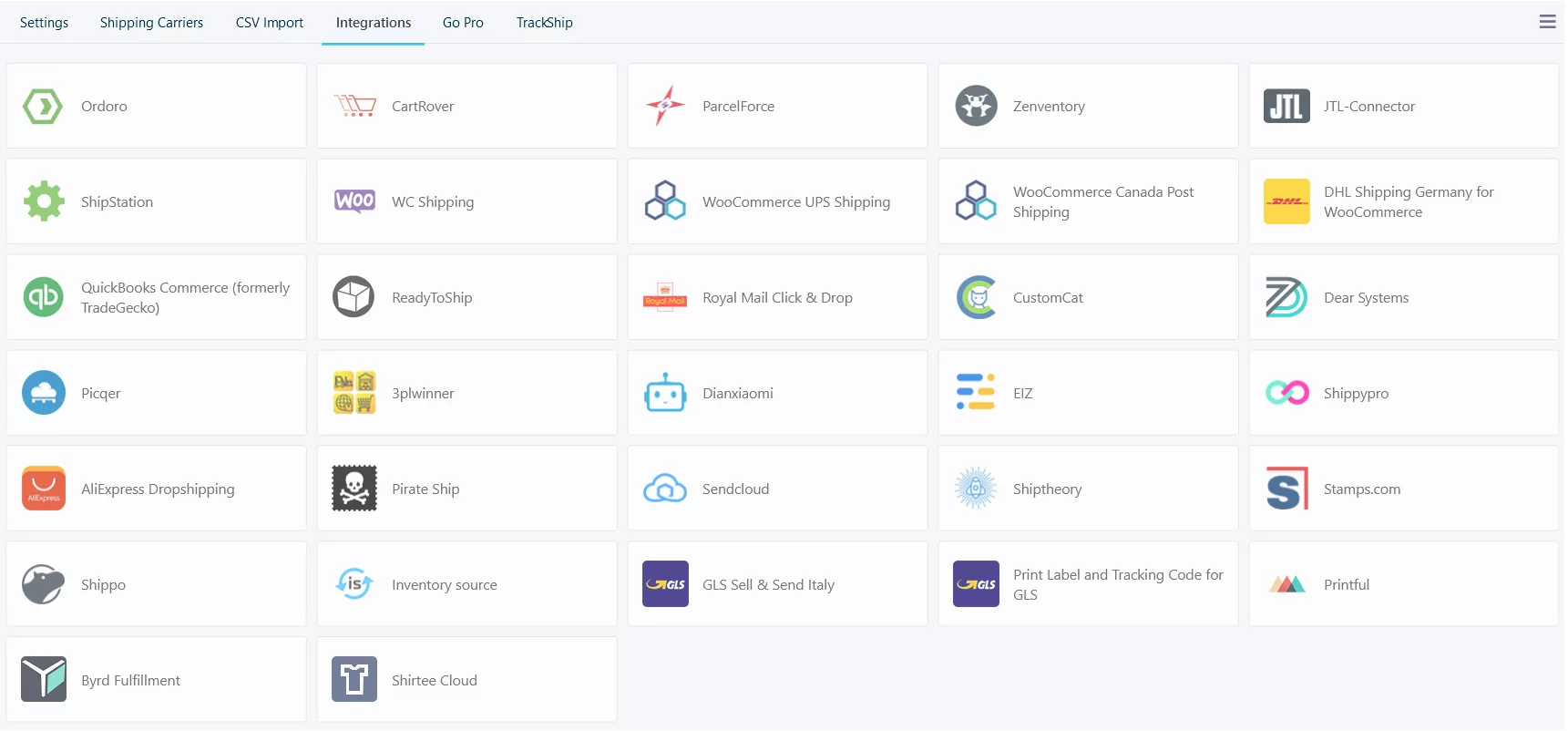
Task: Open the WC Shipping text link
Action: (x=433, y=202)
